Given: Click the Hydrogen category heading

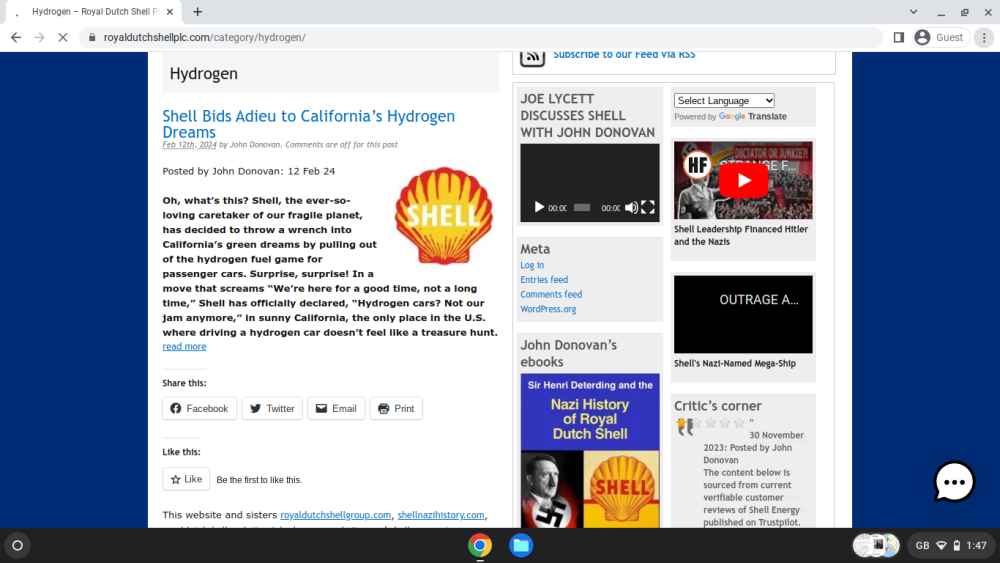Looking at the screenshot, I should (x=203, y=74).
